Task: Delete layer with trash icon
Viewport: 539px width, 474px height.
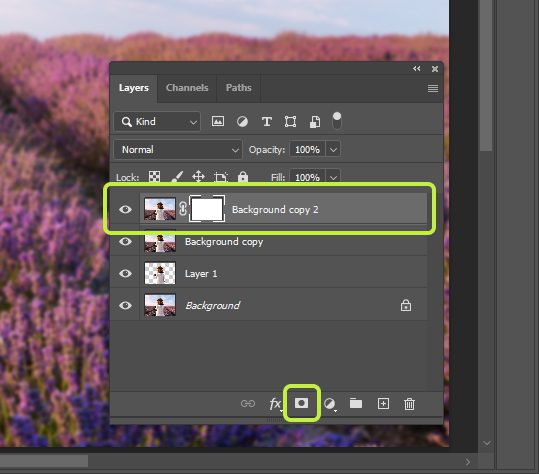Action: tap(409, 404)
